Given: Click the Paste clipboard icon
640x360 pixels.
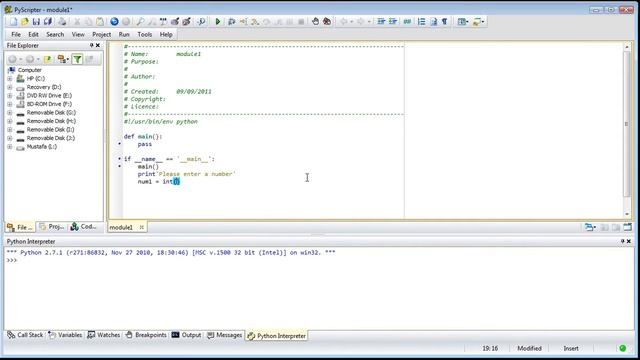Looking at the screenshot, I should pyautogui.click(x=100, y=22).
